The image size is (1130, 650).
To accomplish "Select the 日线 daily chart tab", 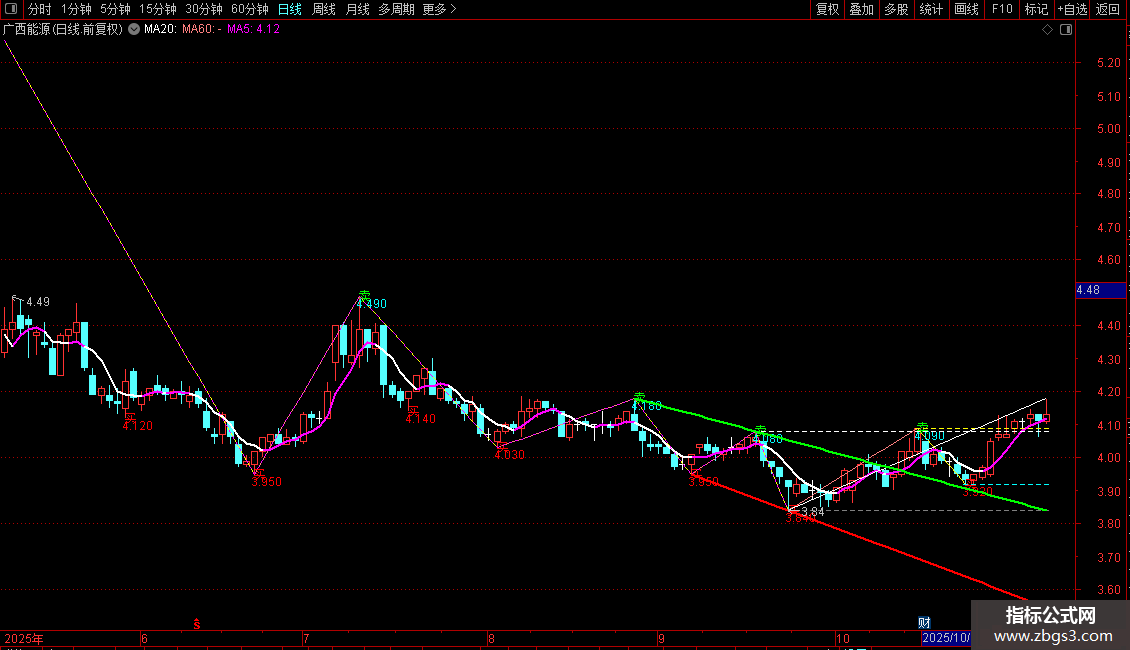I will point(290,9).
